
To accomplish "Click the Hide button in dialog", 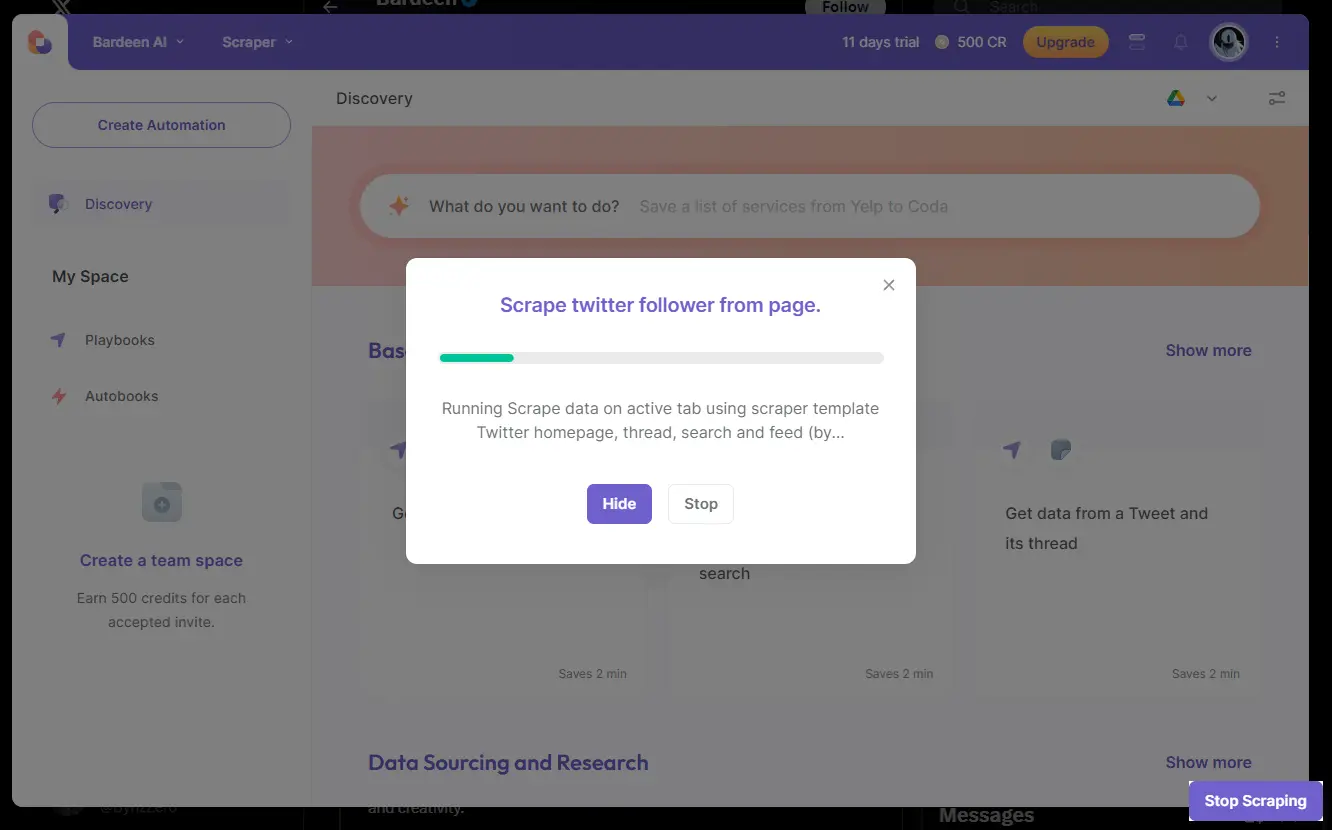I will tap(619, 504).
